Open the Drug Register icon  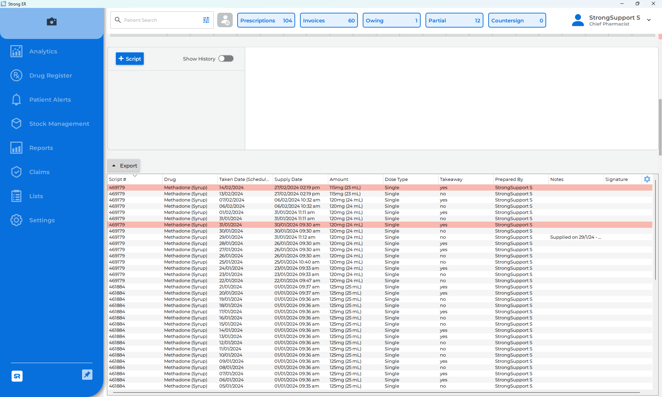(16, 75)
